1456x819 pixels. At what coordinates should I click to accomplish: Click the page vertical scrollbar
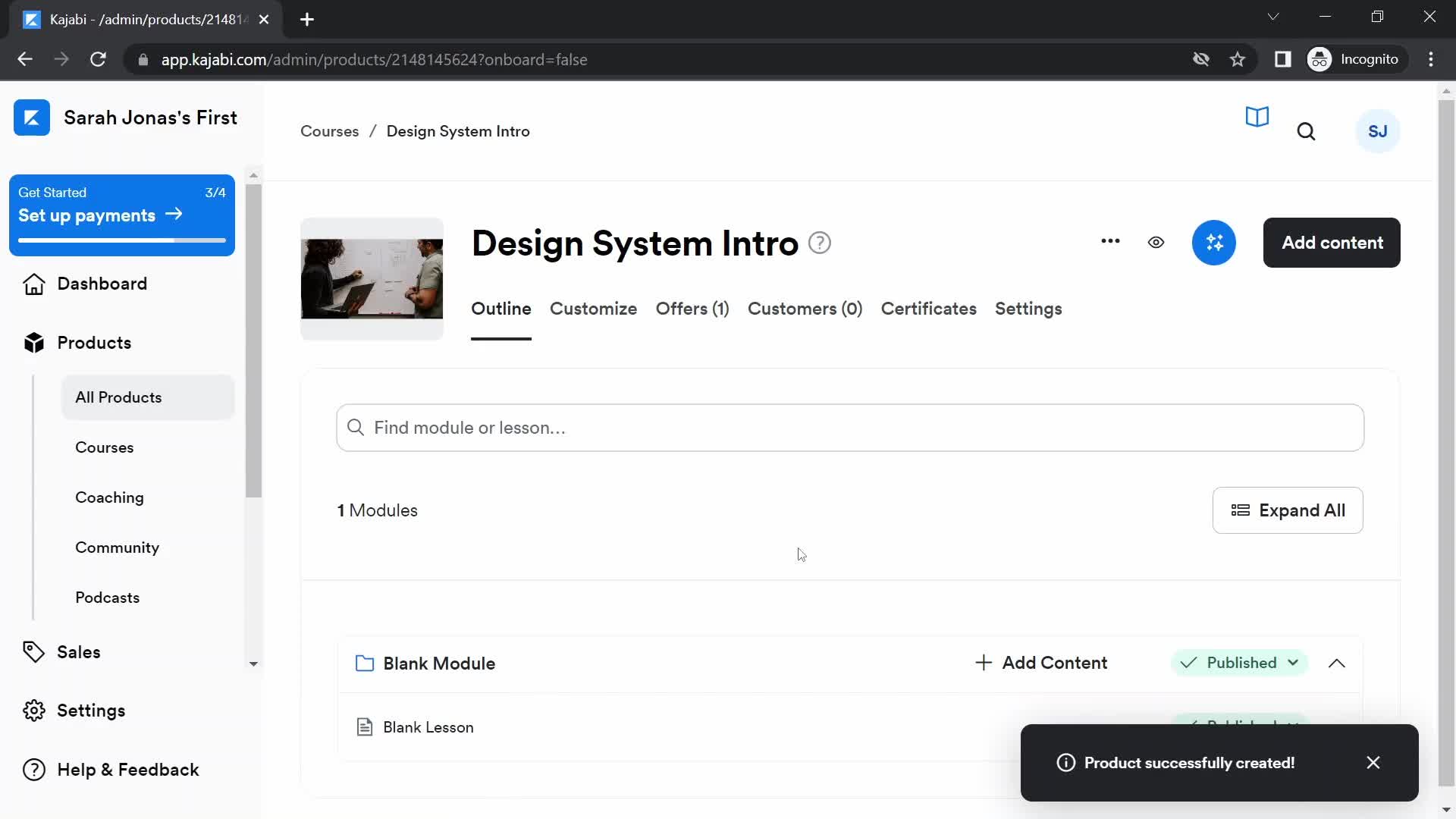tap(1446, 444)
